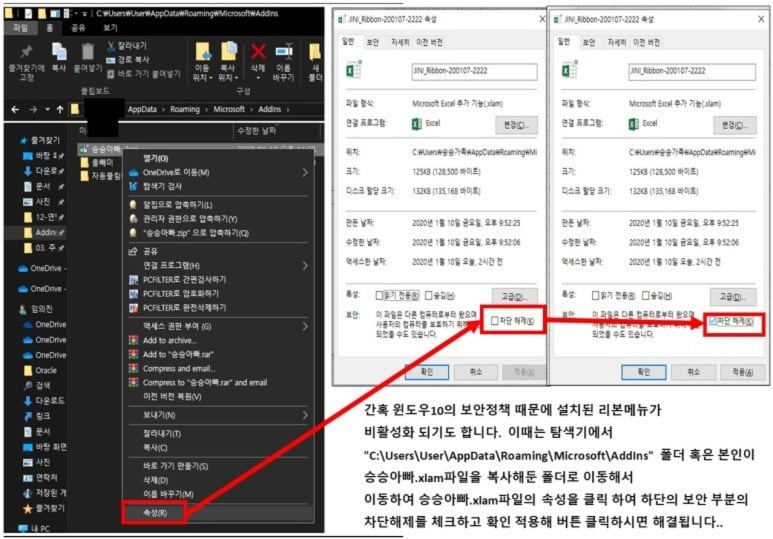Click the back arrow in Explorer navigation
The height and width of the screenshot is (539, 773).
coord(15,109)
